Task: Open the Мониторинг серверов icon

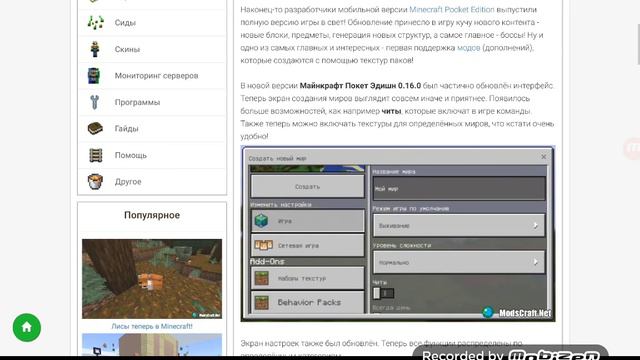Action: (x=94, y=76)
